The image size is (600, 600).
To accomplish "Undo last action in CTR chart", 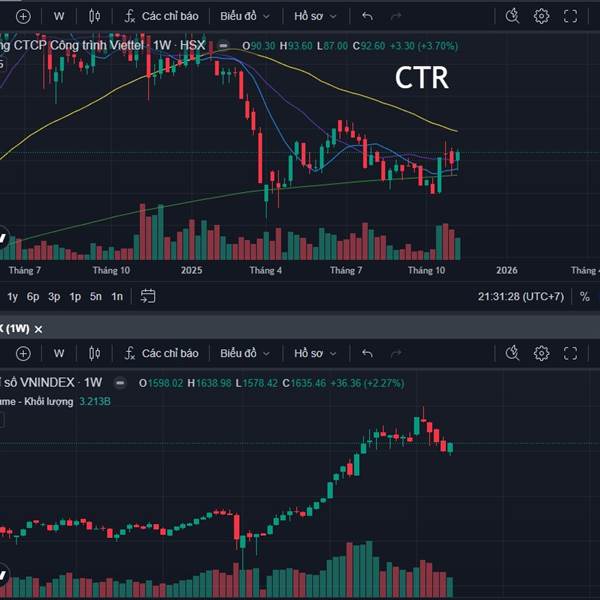I will click(x=367, y=16).
